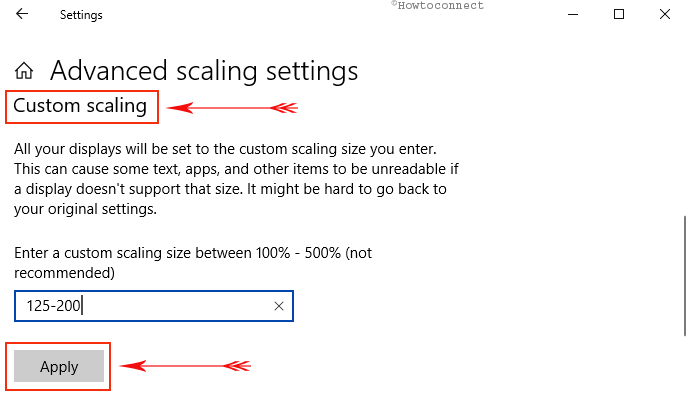
Task: Select the Custom scaling section heading
Action: 80,106
